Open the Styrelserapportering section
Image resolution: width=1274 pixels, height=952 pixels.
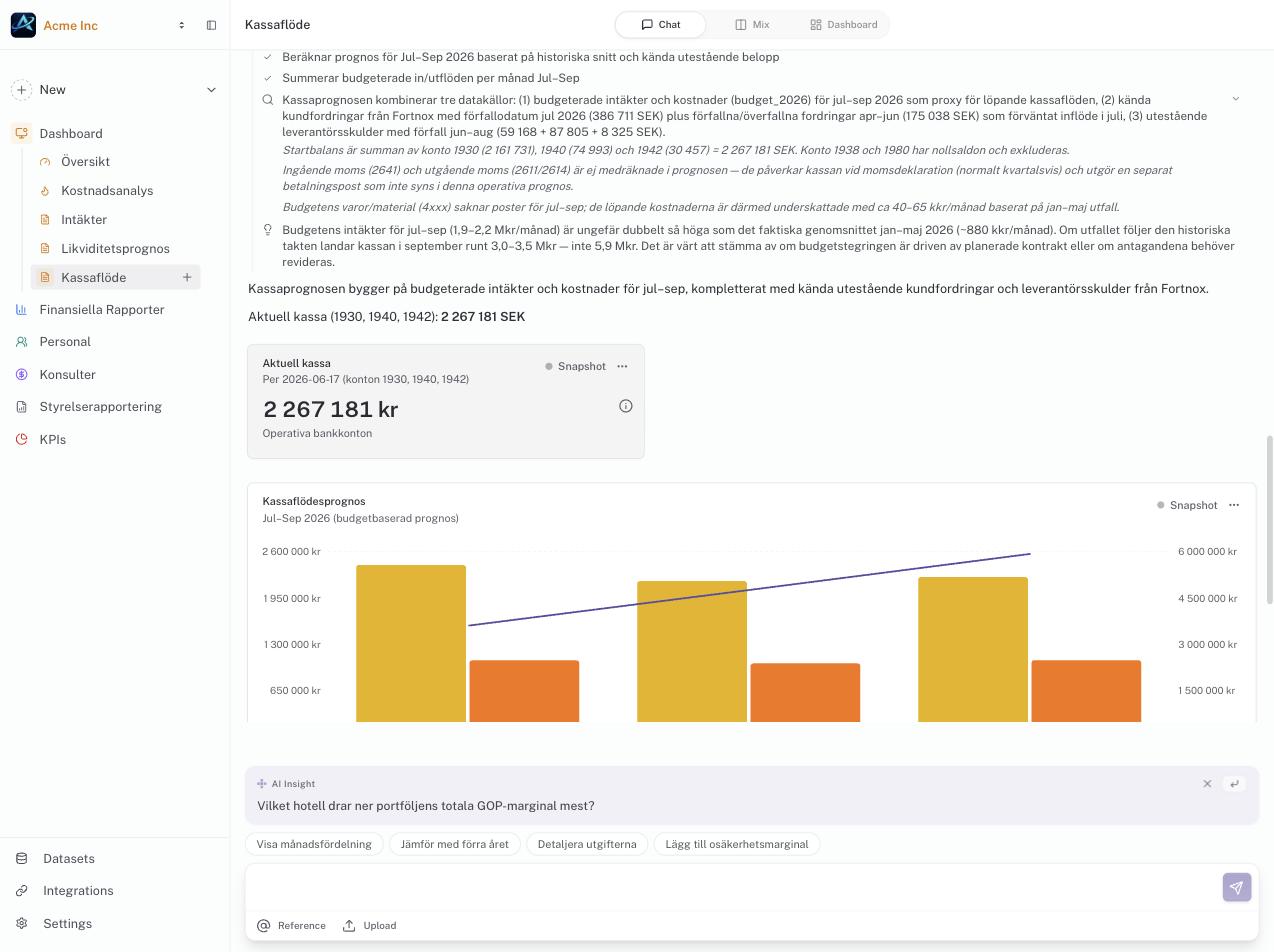coord(100,407)
